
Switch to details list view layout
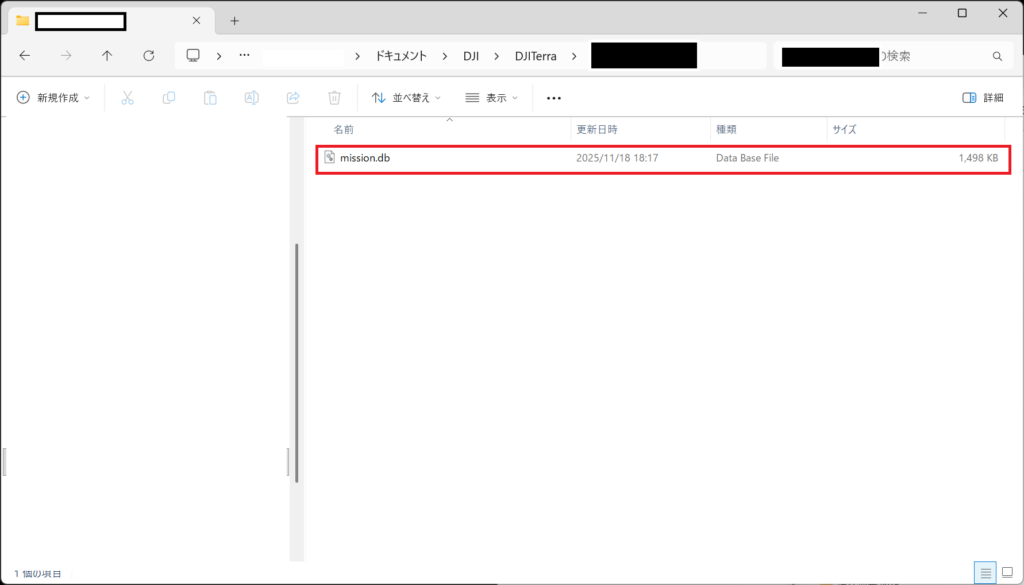(986, 573)
